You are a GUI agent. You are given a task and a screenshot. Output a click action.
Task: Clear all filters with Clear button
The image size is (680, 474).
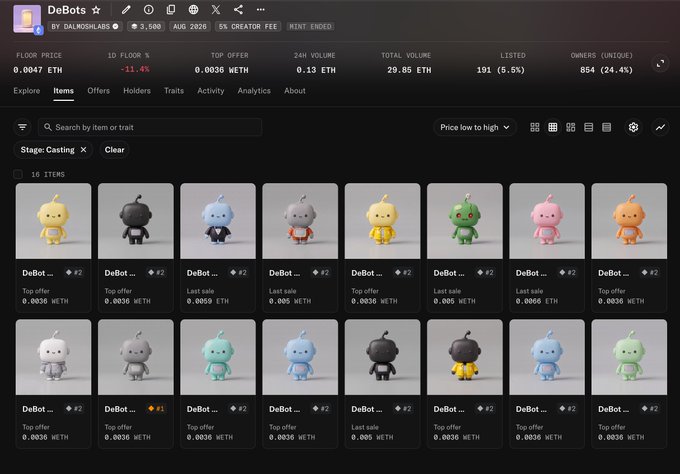coord(114,150)
